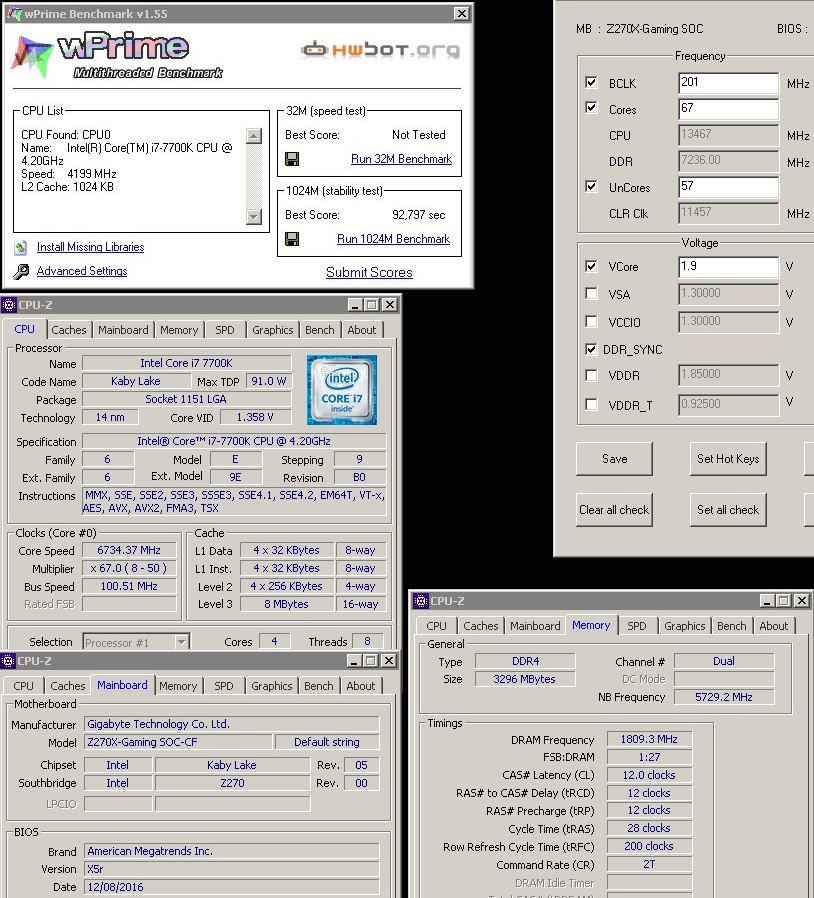Switch to Caches tab in CPU window
The width and height of the screenshot is (814, 898).
(69, 330)
